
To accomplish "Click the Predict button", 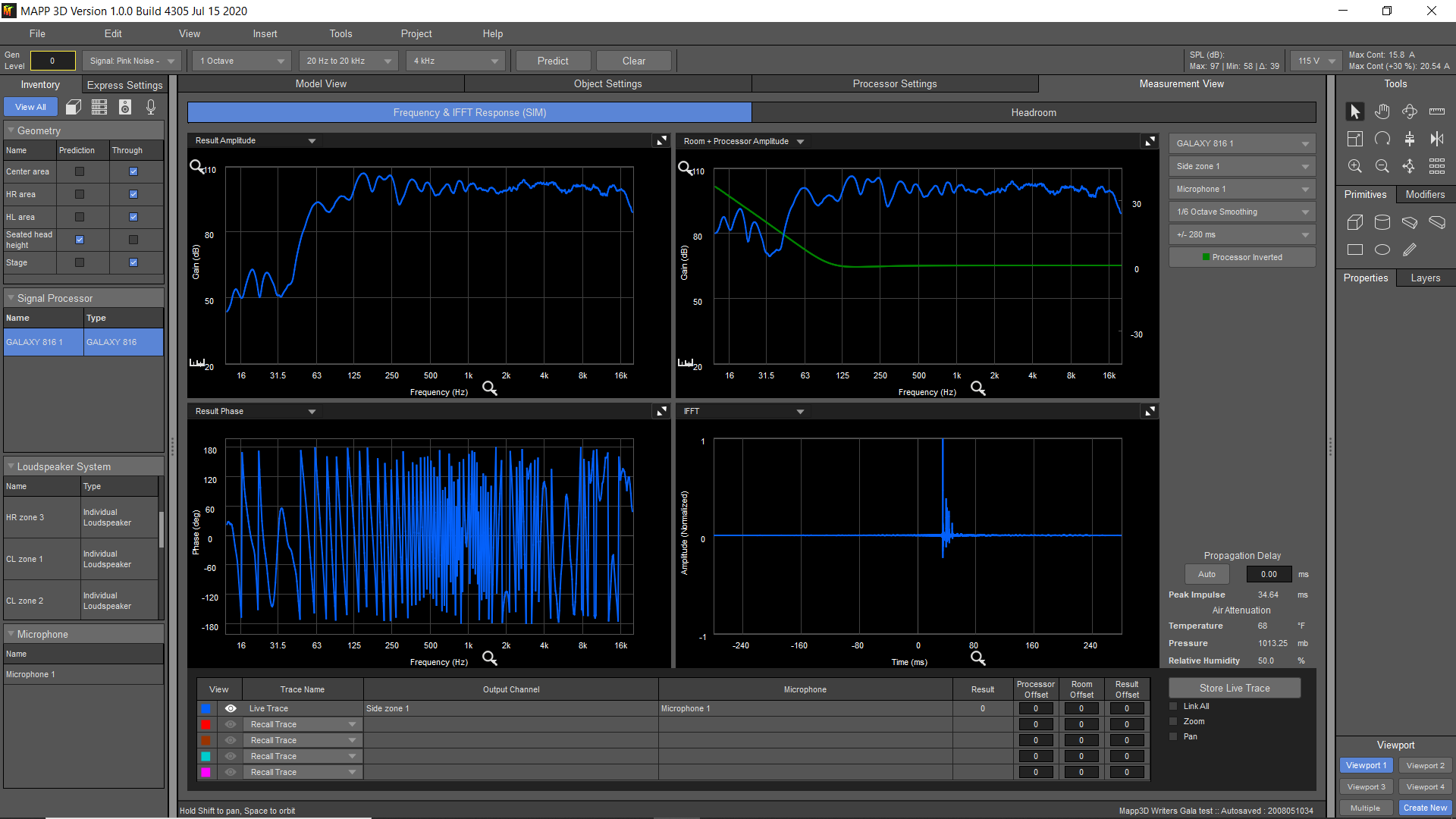I will click(x=553, y=61).
